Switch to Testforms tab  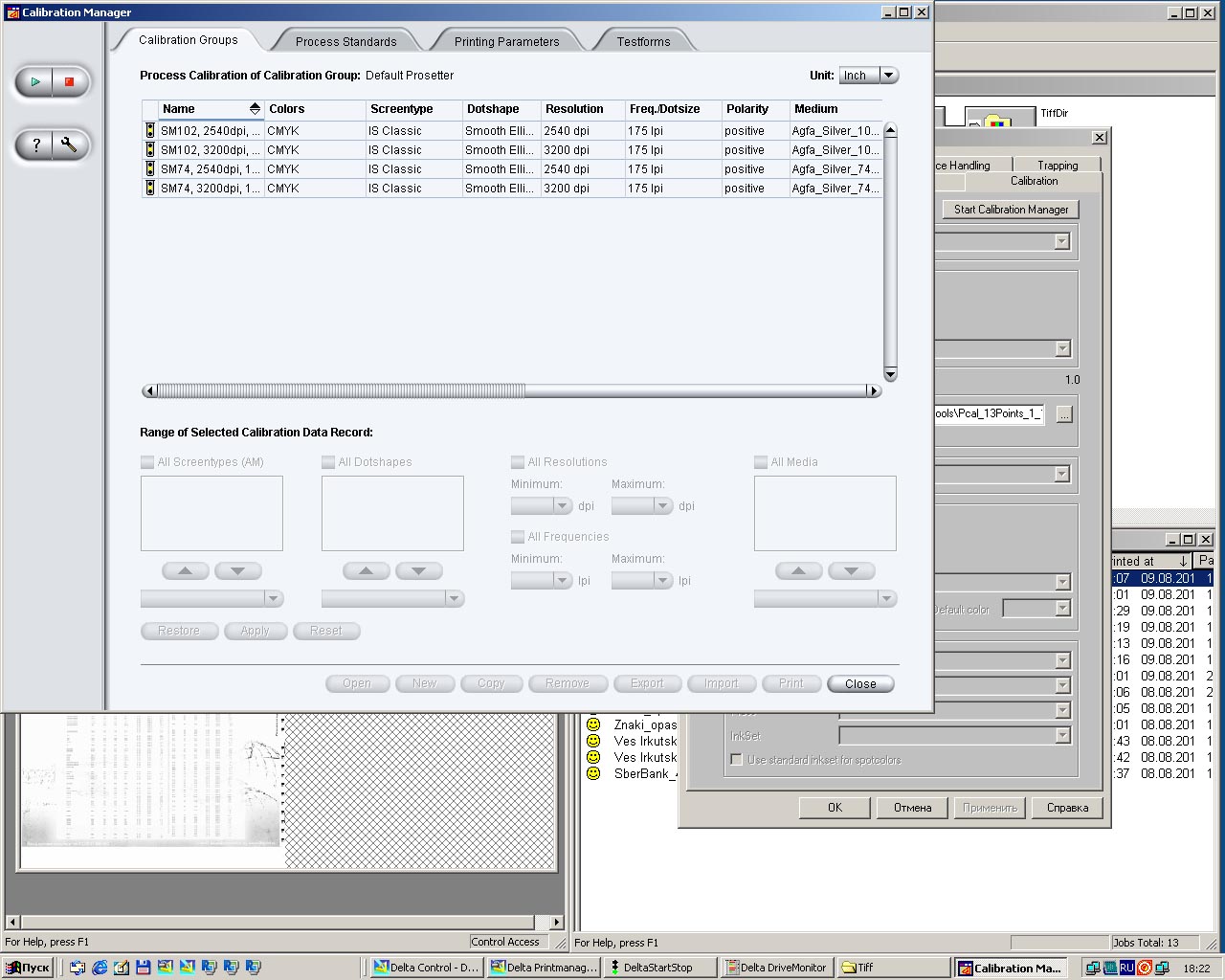click(x=643, y=41)
